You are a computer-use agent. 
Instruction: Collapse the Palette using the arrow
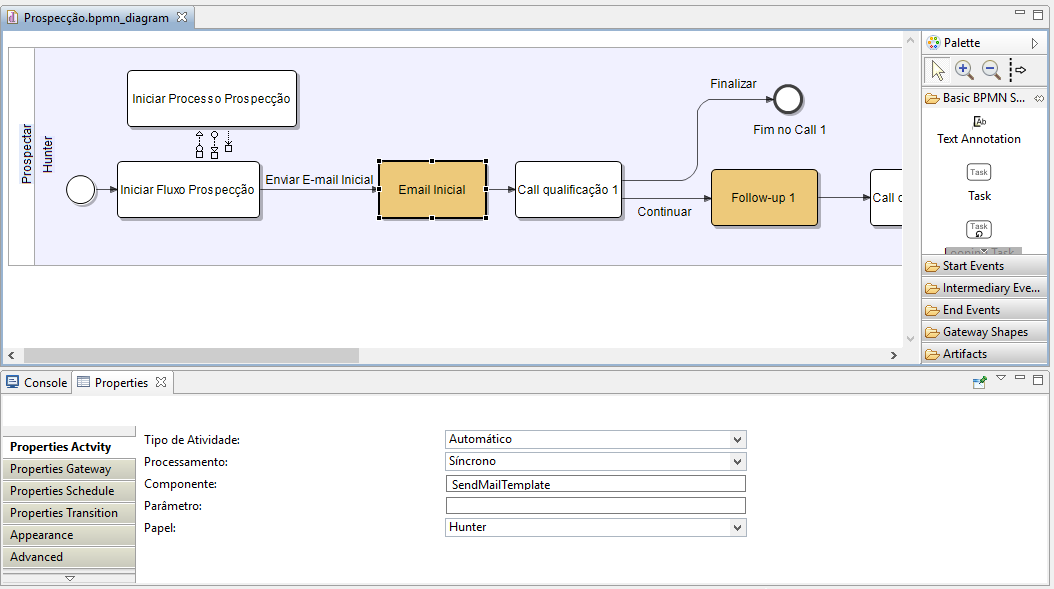pos(1035,43)
